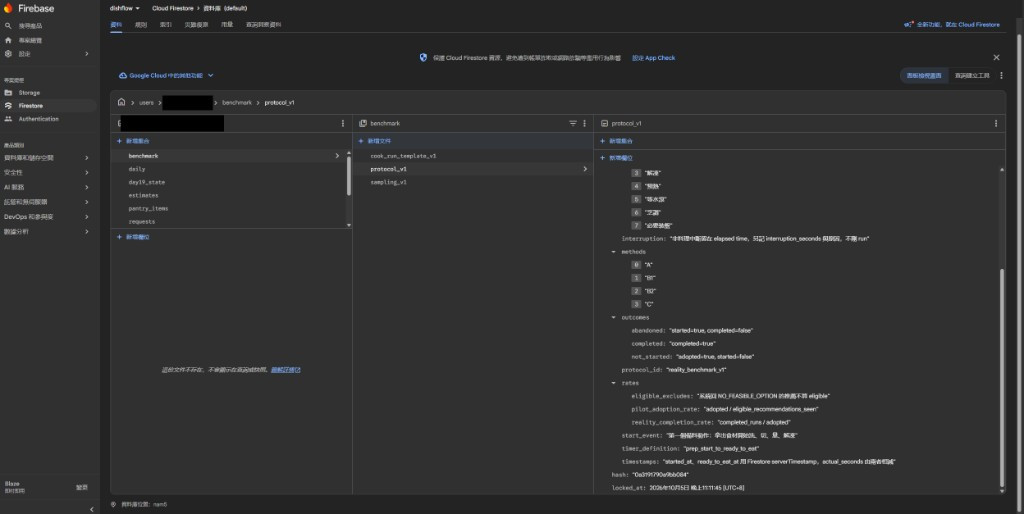
Task: Switch to the 用量 usage tab
Action: coord(227,25)
